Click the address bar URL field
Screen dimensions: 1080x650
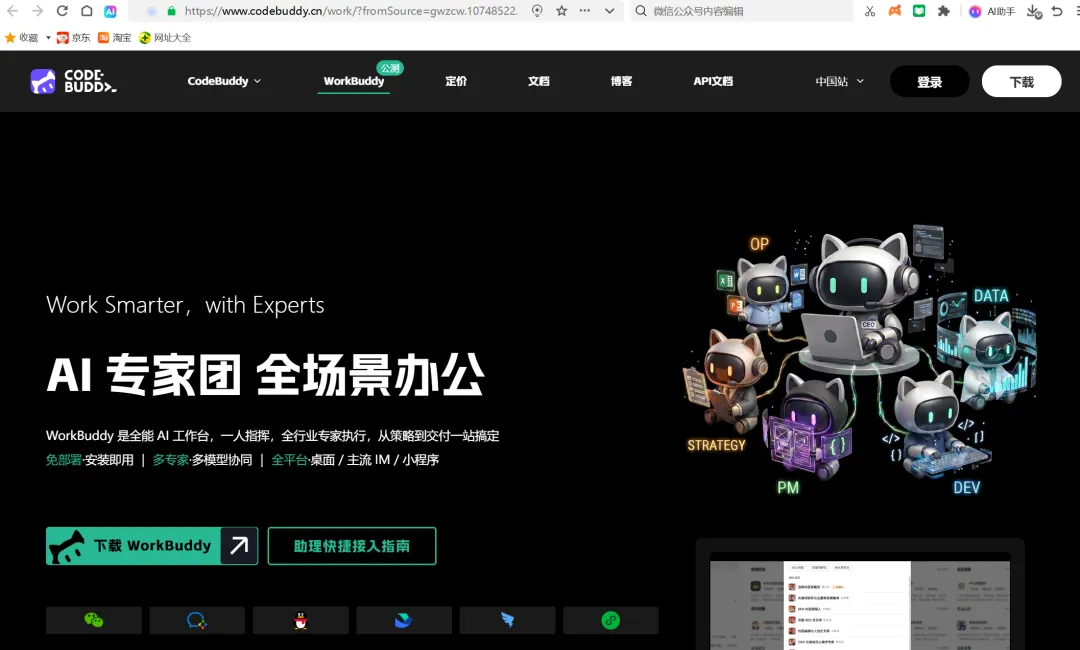(351, 11)
